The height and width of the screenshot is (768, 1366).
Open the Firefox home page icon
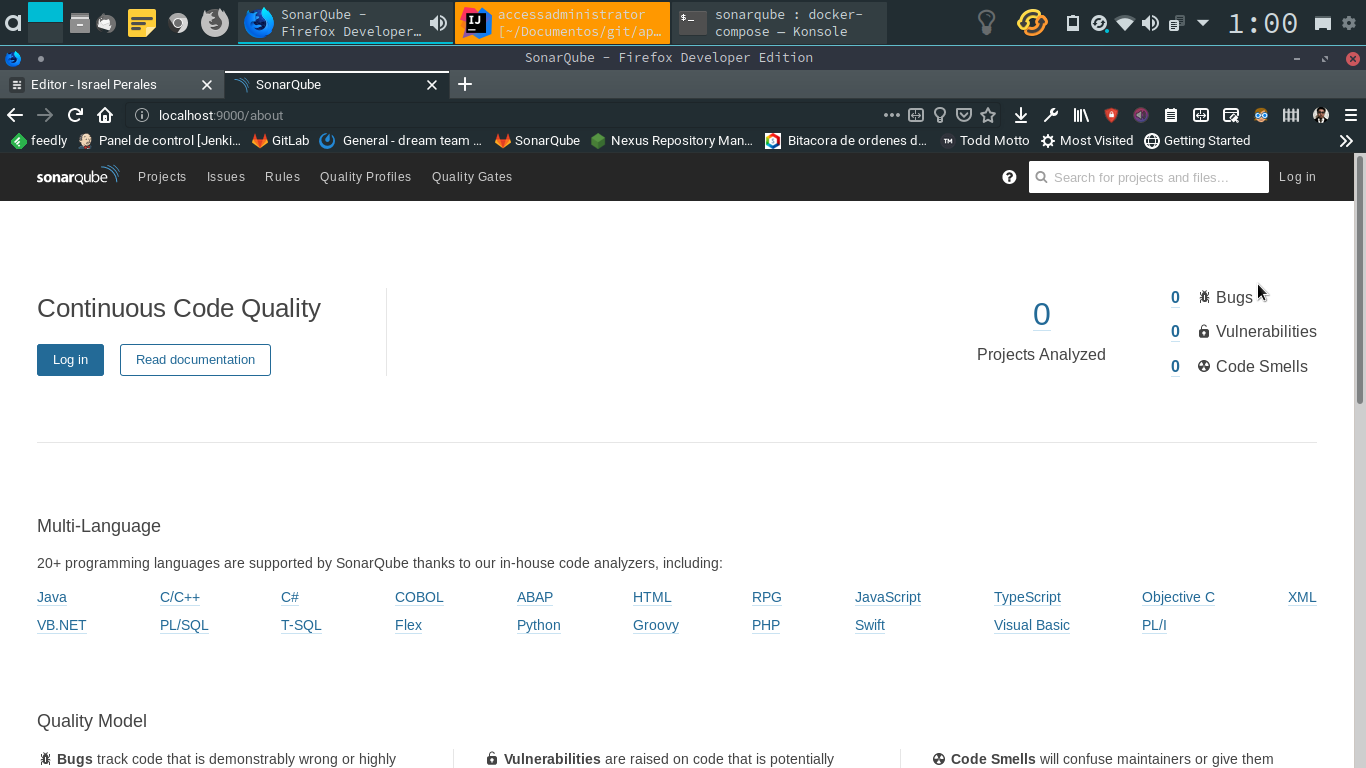(x=105, y=115)
